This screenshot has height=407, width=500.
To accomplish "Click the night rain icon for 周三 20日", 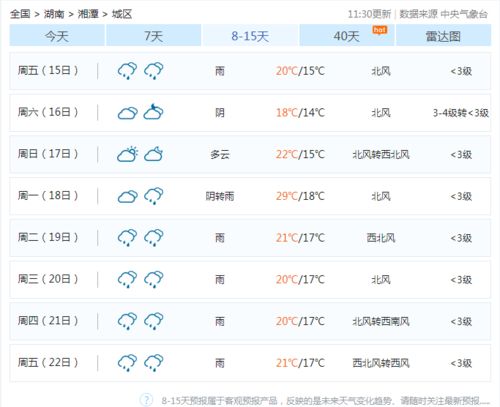I will 154,279.
